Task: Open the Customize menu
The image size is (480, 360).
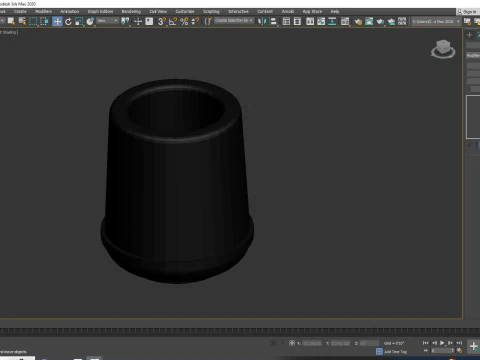Action: click(x=185, y=11)
